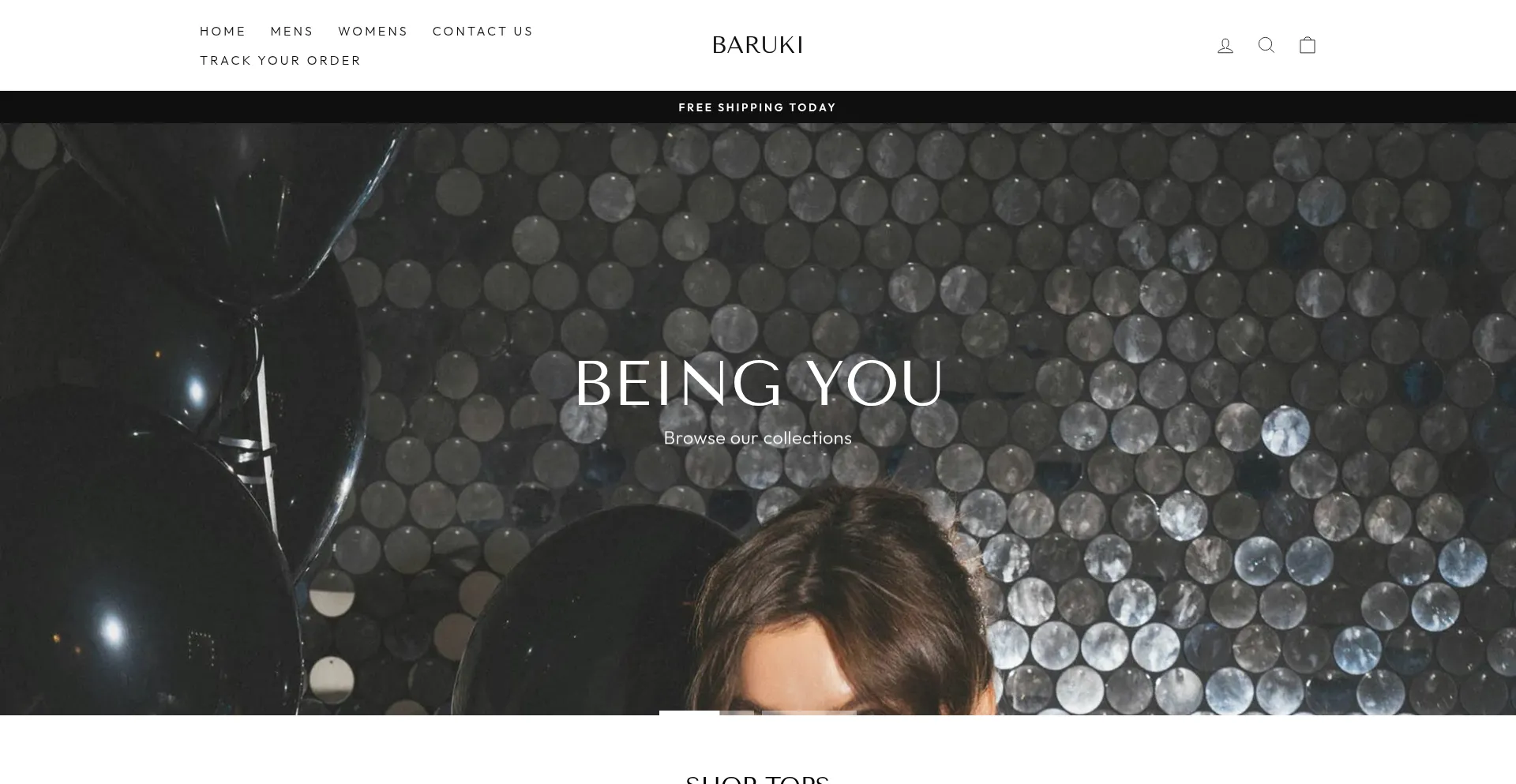Click Browse our collections text
The width and height of the screenshot is (1516, 784).
[x=757, y=437]
